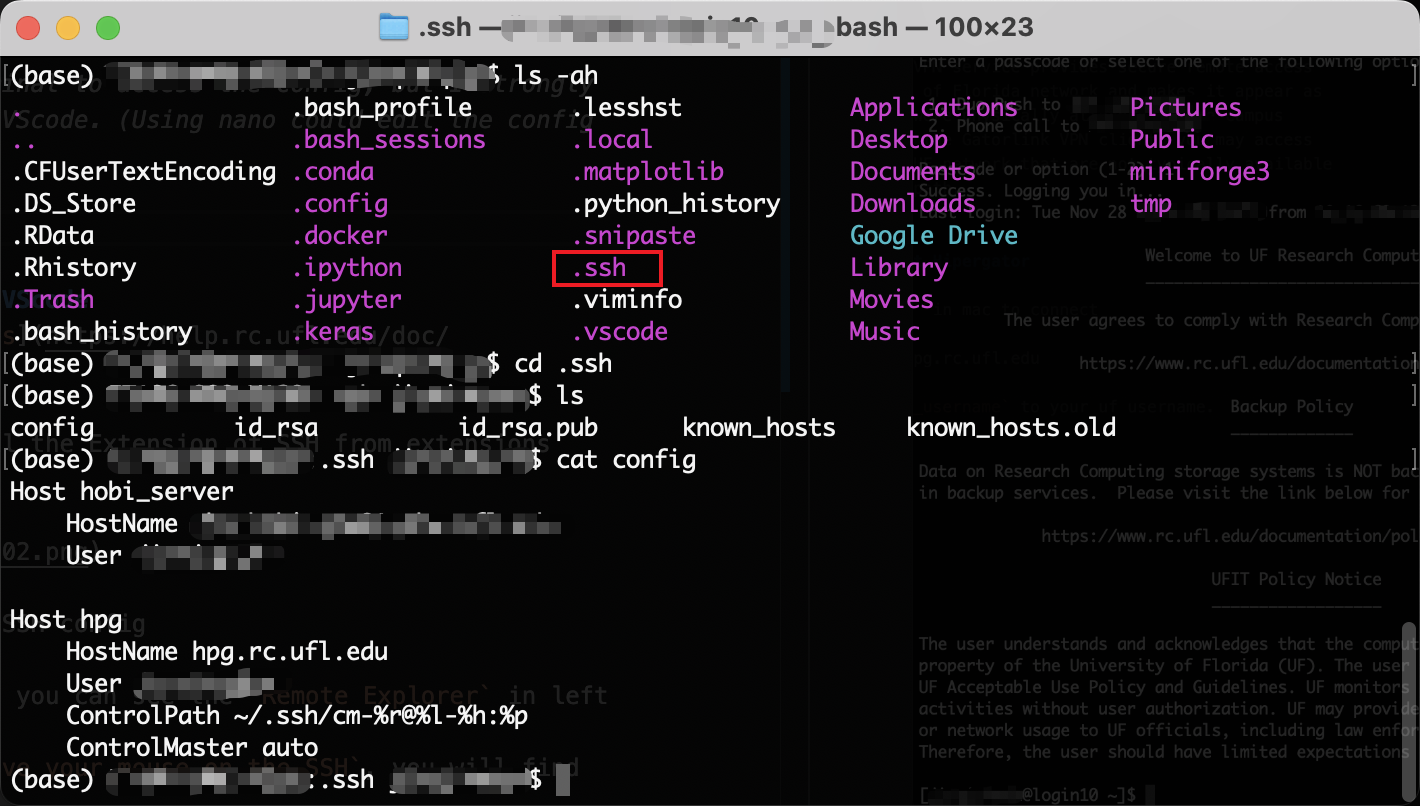Select the id_rsa.pub file name
Viewport: 1420px width, 806px height.
pyautogui.click(x=528, y=427)
